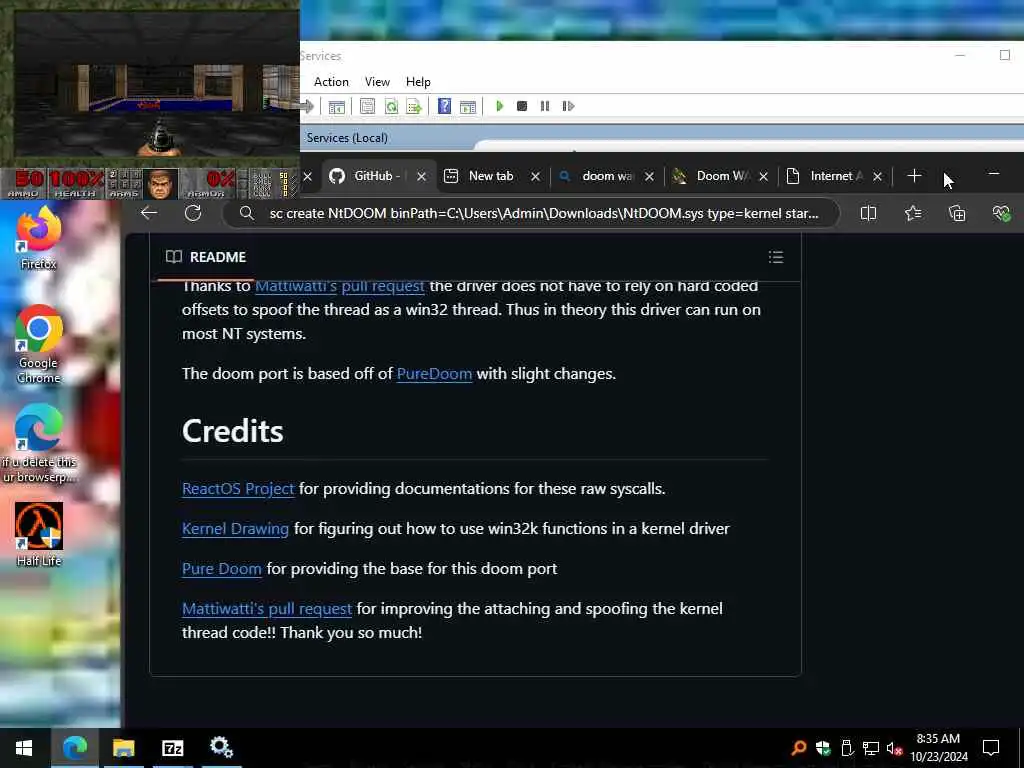
Task: Select Services (Local) header
Action: 347,138
